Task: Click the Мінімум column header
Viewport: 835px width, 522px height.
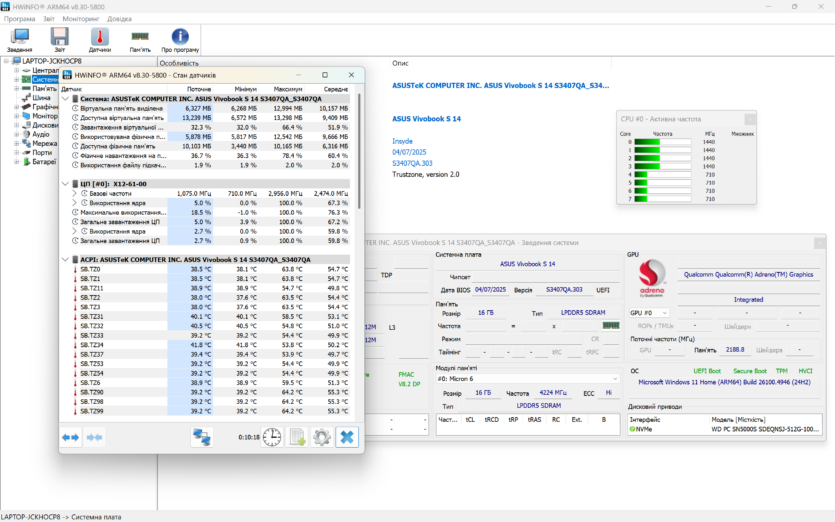Action: click(x=245, y=89)
